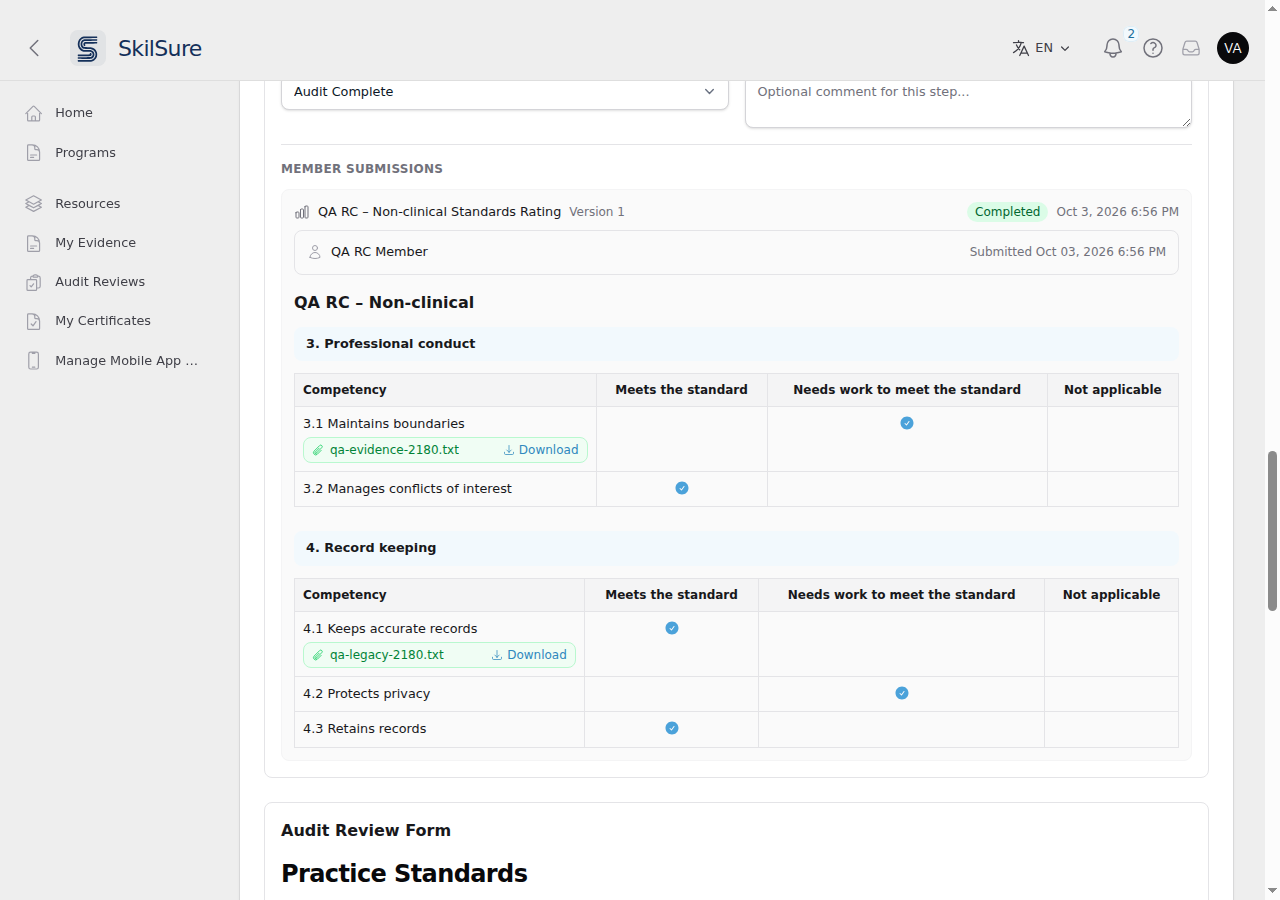Screen dimensions: 1280x900
Task: Click the My Certificates icon
Action: tap(34, 321)
